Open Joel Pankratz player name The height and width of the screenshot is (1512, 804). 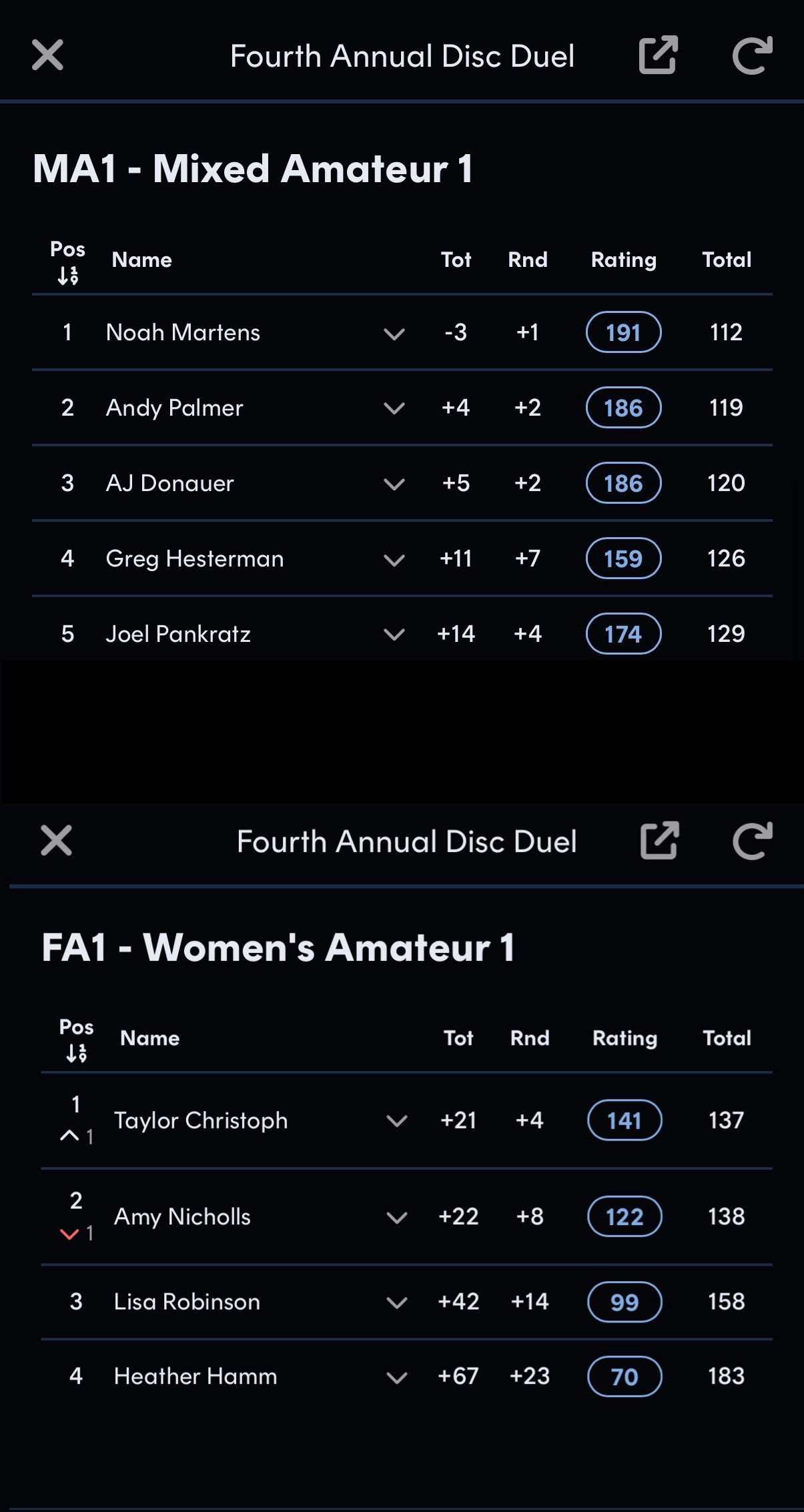coord(178,634)
